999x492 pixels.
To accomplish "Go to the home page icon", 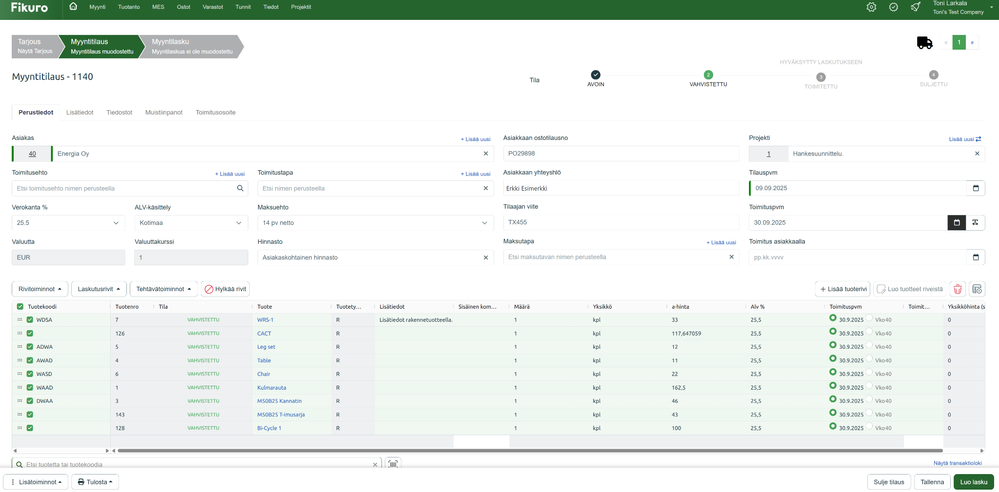I will 73,7.
